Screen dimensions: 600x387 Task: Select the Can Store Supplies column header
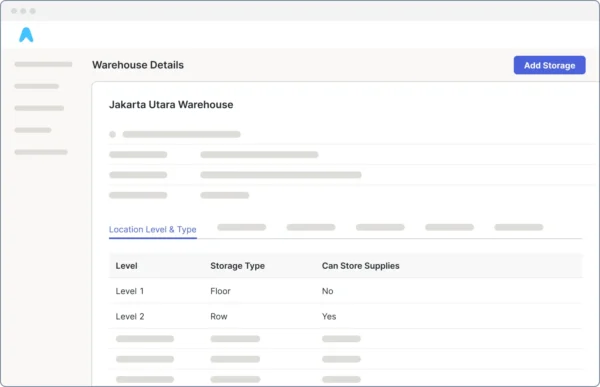click(x=360, y=266)
